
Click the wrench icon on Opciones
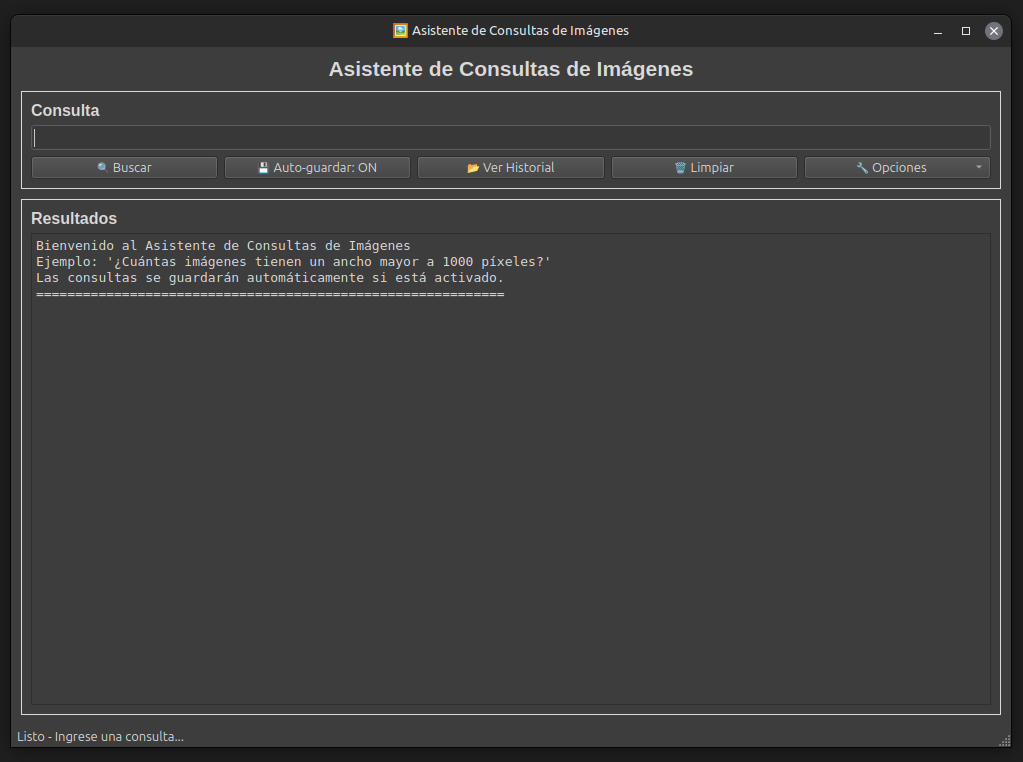tap(862, 168)
